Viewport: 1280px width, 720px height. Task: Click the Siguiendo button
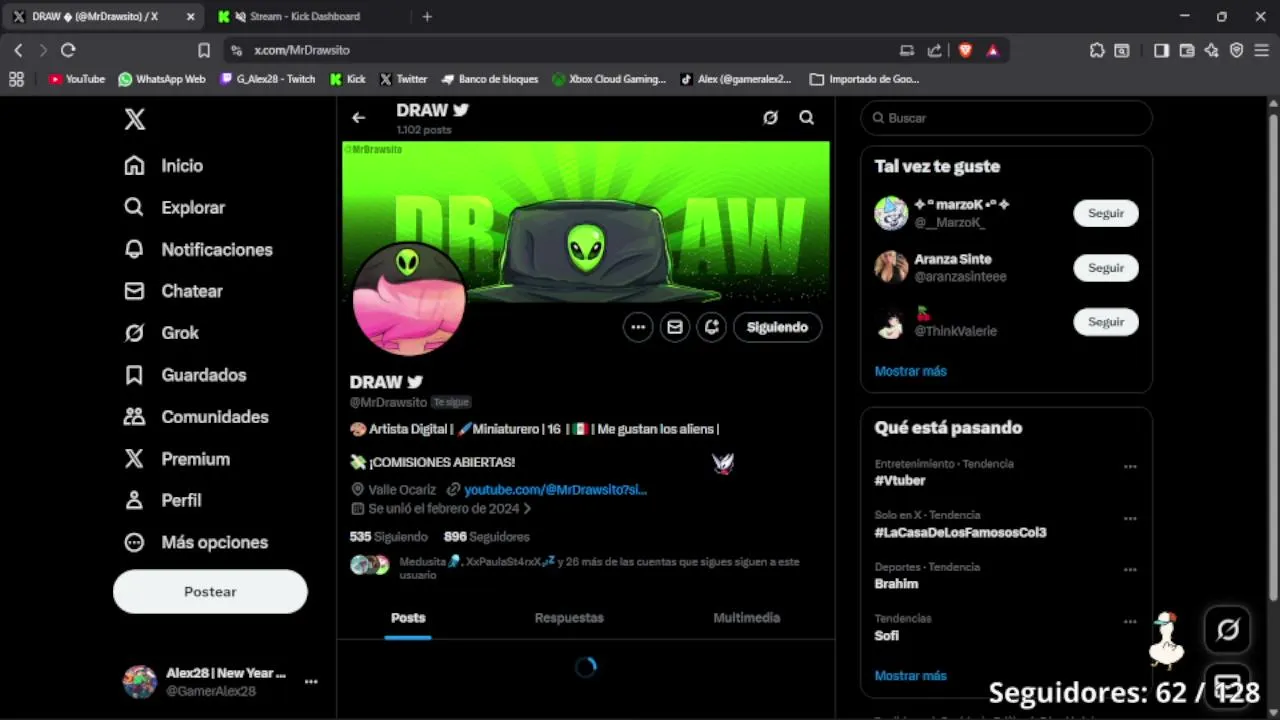click(x=777, y=327)
